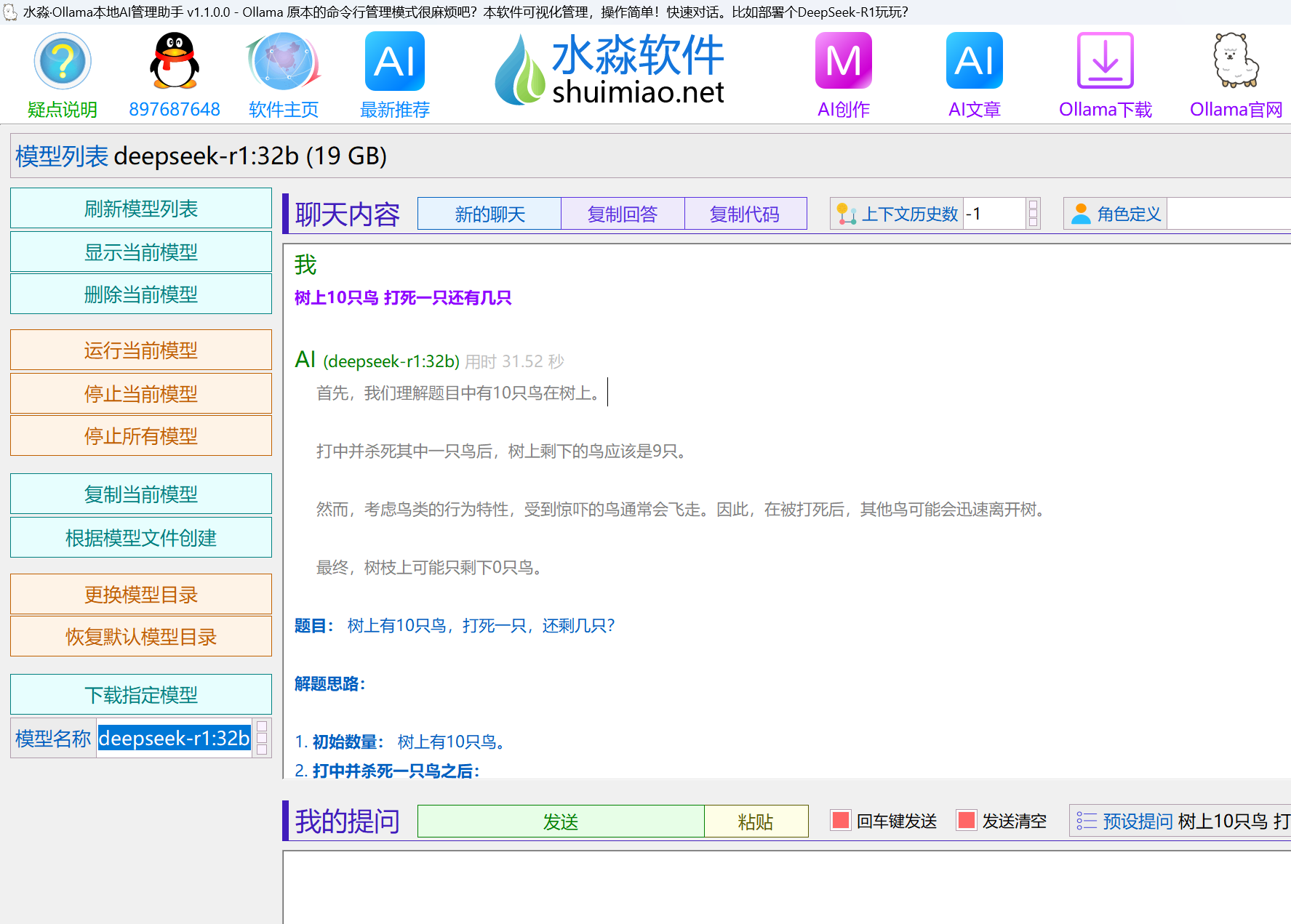Click the 题目 line in the answer
This screenshot has height=924, width=1291.
tap(455, 625)
